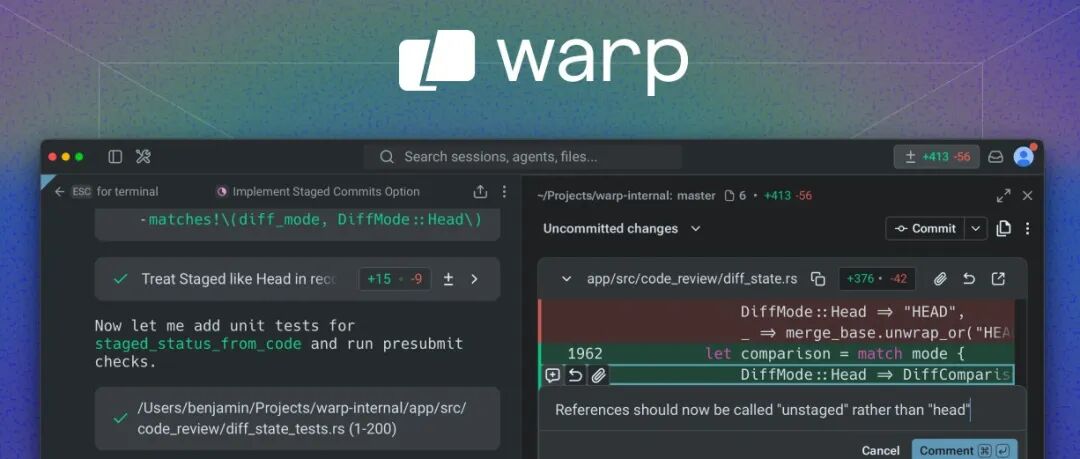Revert changes in diff_state.rs
Screen dimensions: 1080x459
[969, 279]
